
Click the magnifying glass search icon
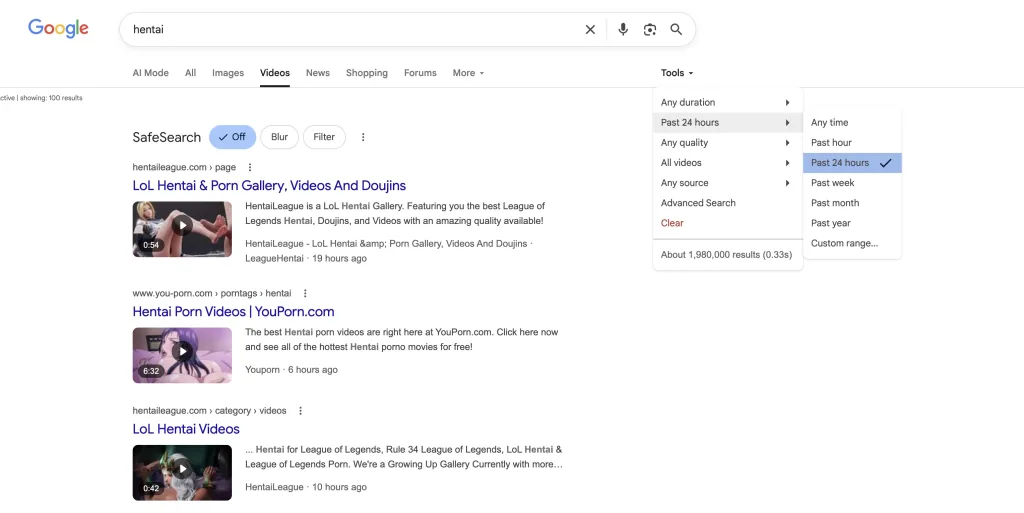[677, 30]
